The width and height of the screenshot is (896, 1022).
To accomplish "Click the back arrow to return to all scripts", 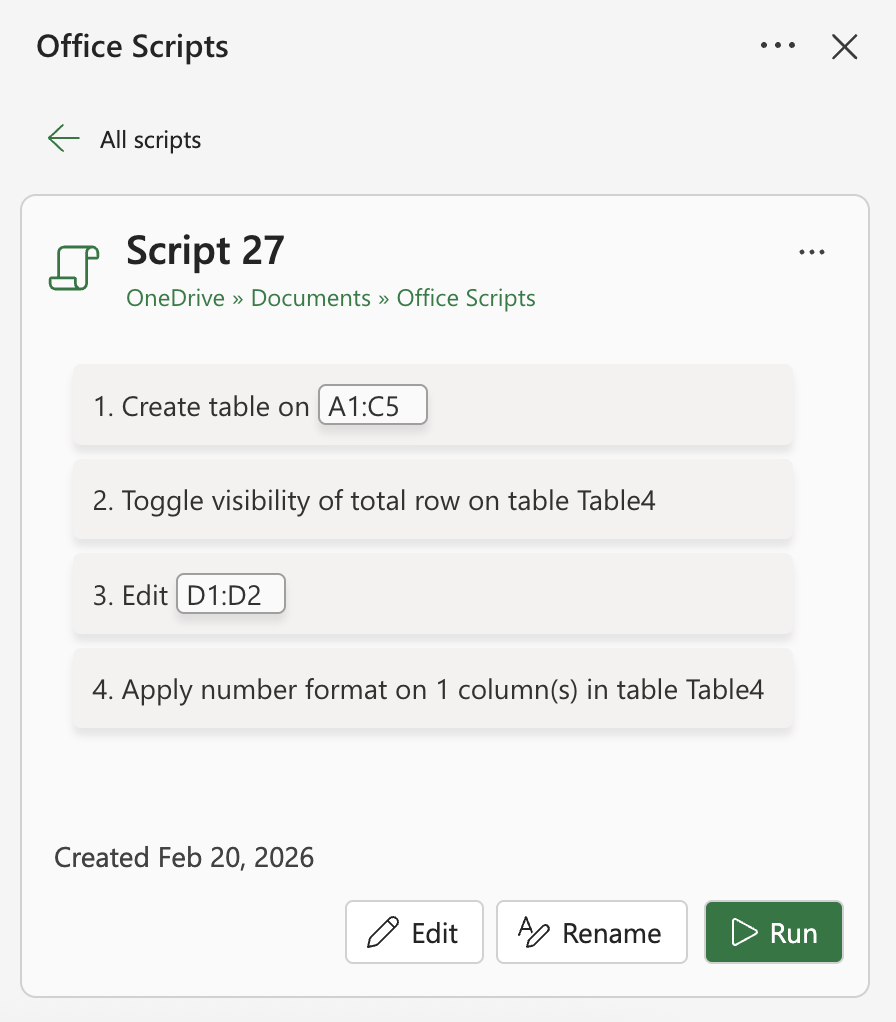I will (63, 139).
